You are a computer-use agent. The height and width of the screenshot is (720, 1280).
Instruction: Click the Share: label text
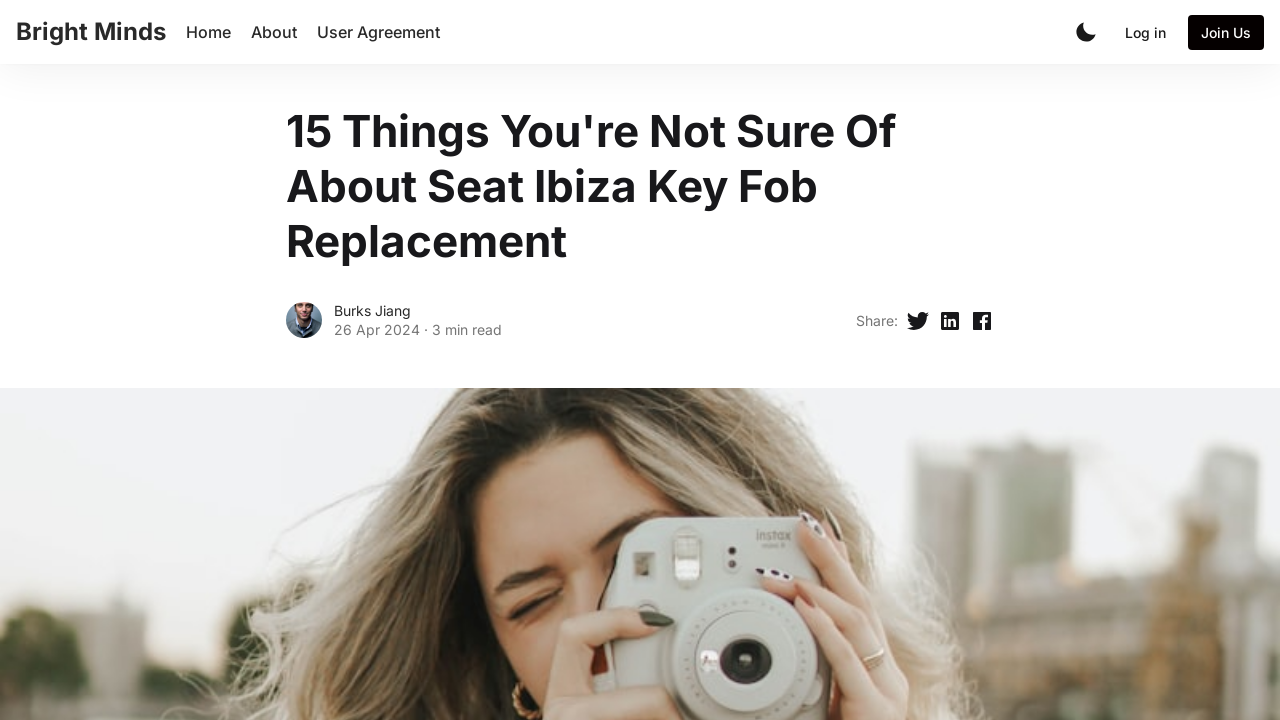(x=877, y=321)
